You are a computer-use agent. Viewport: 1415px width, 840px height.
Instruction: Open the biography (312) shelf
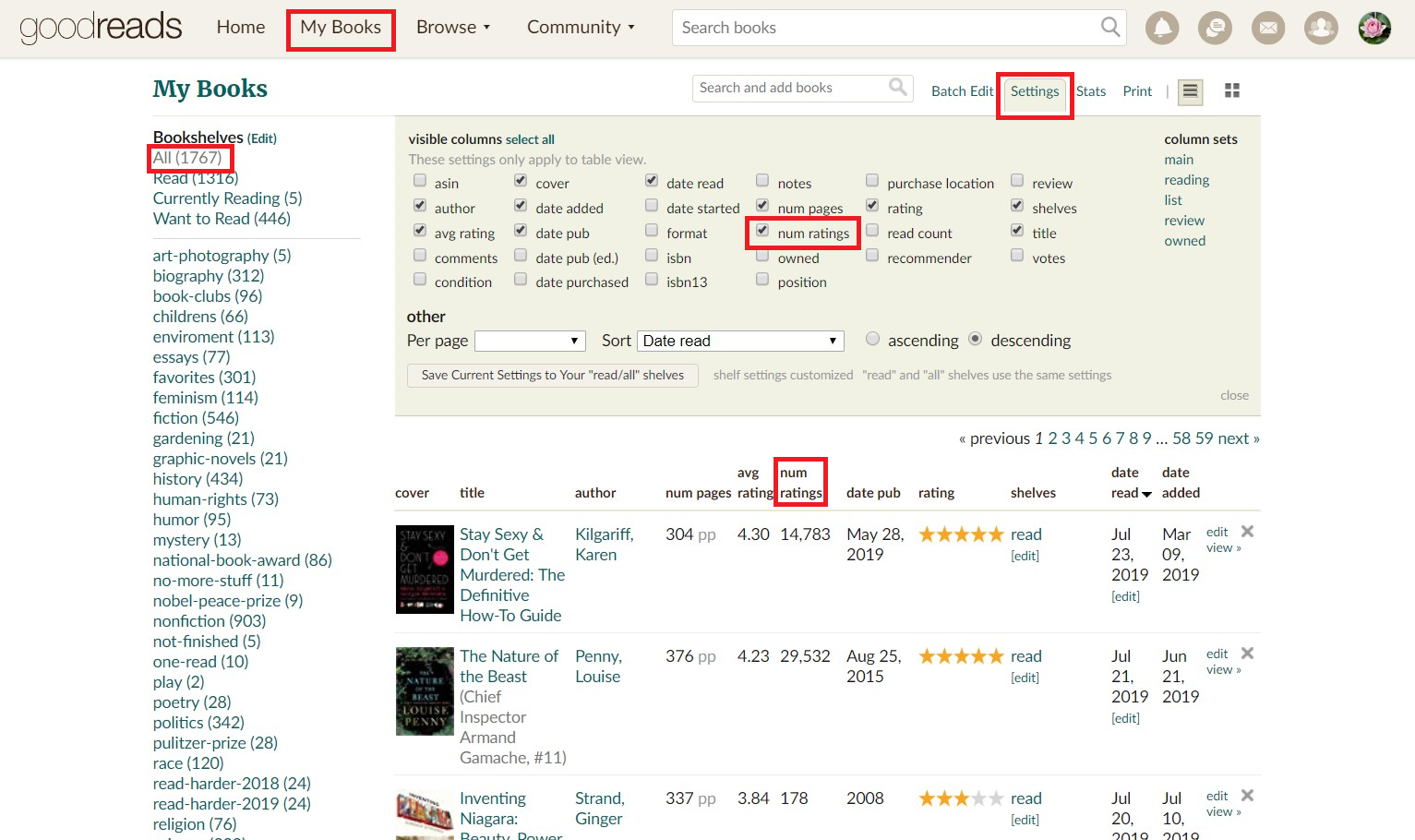209,276
